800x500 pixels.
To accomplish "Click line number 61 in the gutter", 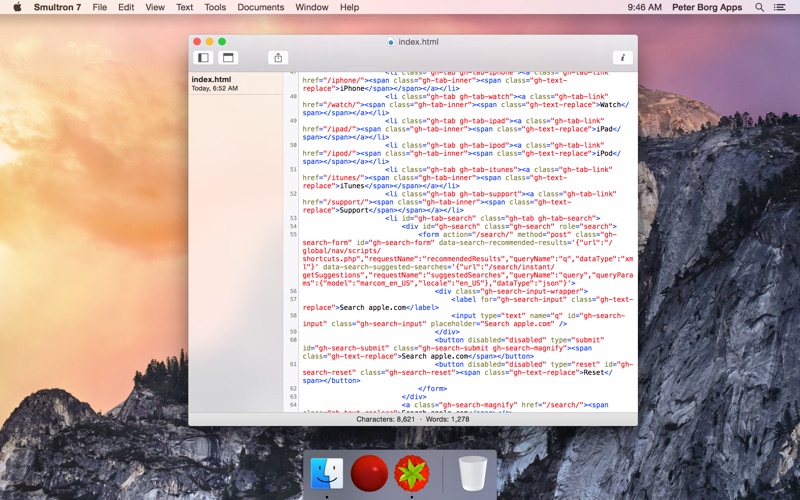I will (293, 364).
